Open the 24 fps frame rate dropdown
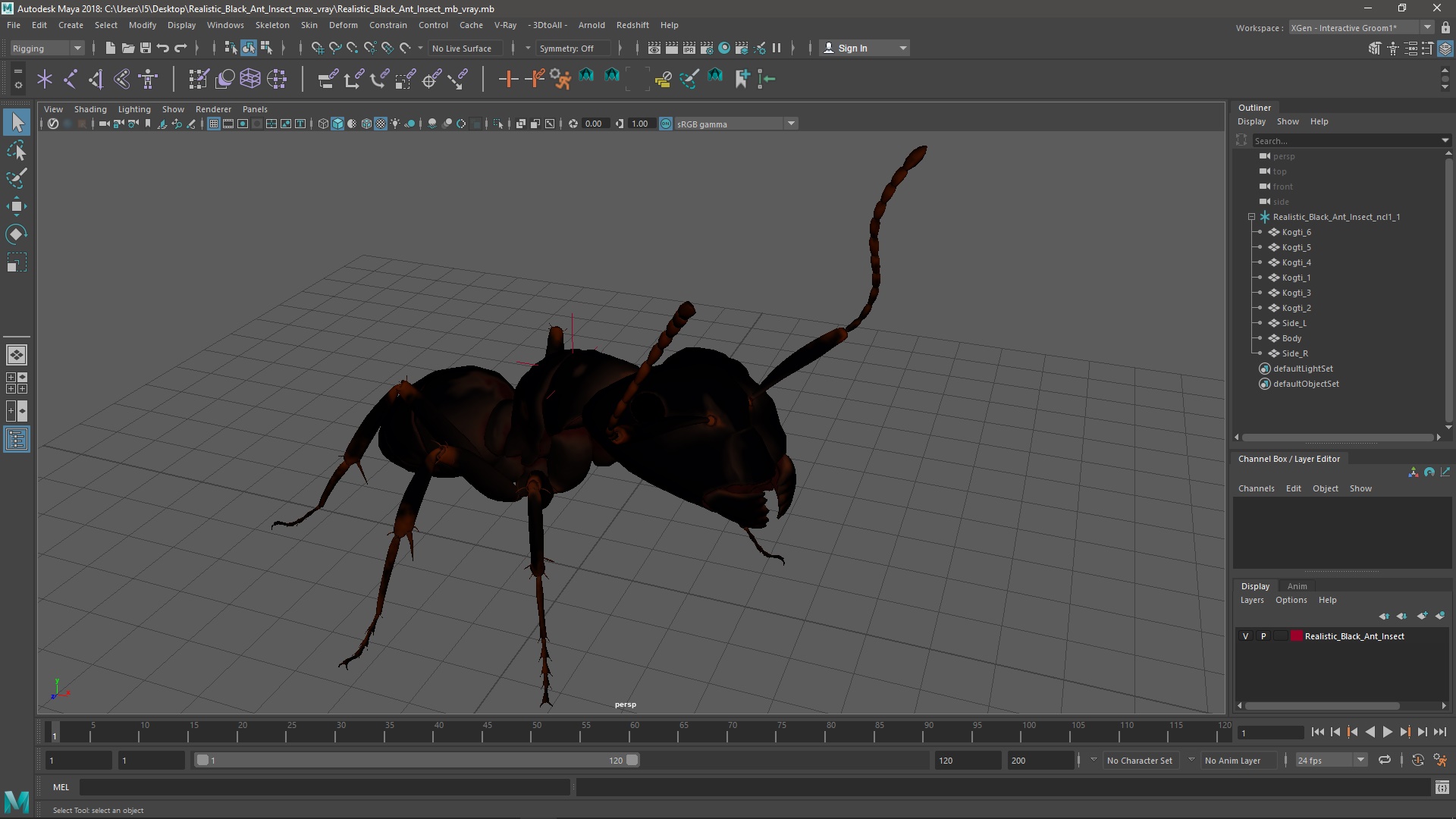 coord(1331,760)
